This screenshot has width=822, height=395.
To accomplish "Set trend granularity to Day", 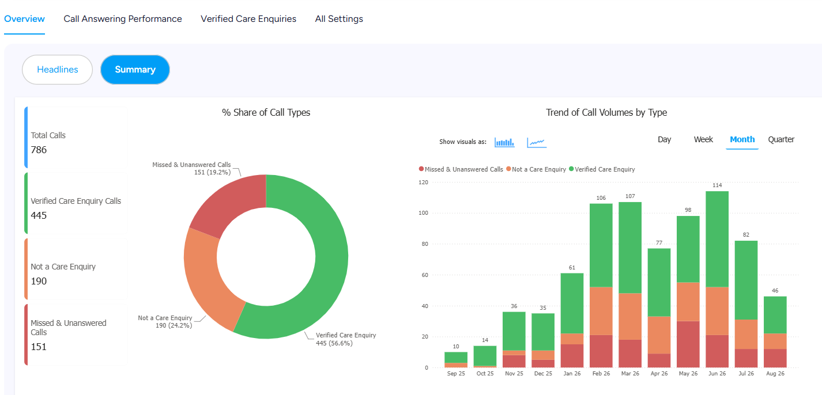I will (664, 140).
